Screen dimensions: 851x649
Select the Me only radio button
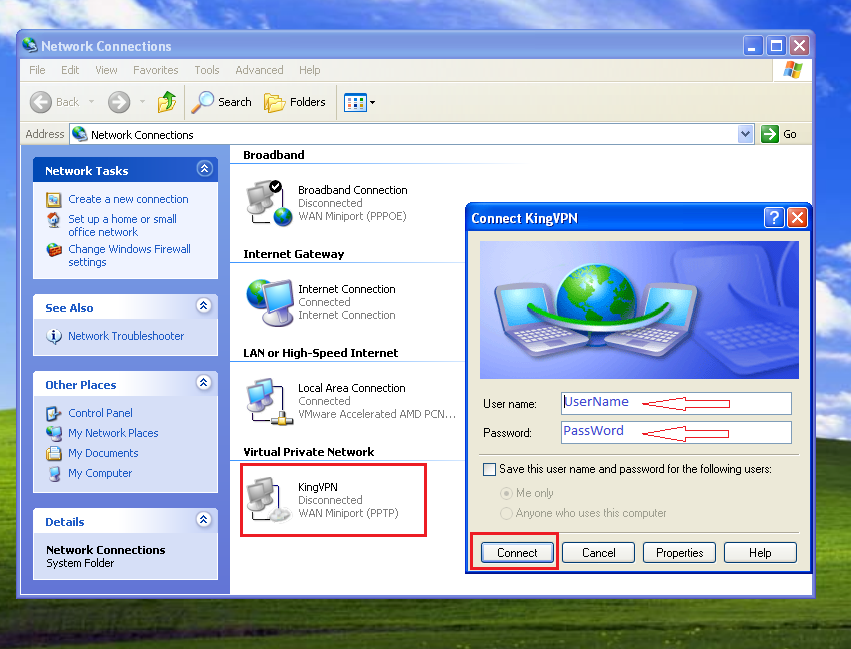click(506, 493)
